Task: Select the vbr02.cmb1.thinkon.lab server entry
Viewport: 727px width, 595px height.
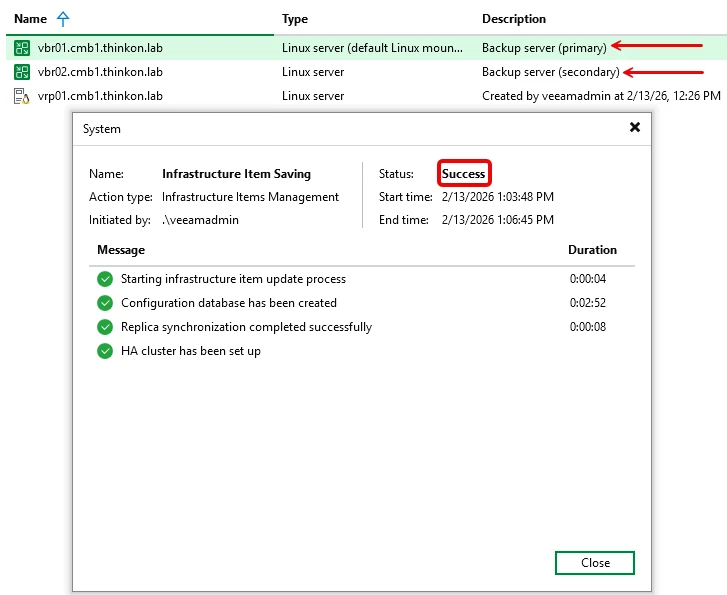Action: point(100,72)
